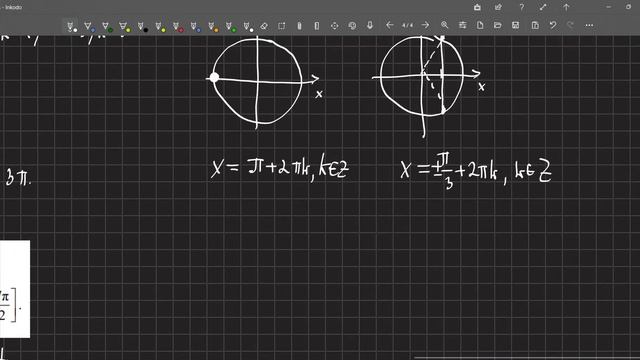640x360 pixels.
Task: Select the dark green pen tool
Action: [107, 26]
